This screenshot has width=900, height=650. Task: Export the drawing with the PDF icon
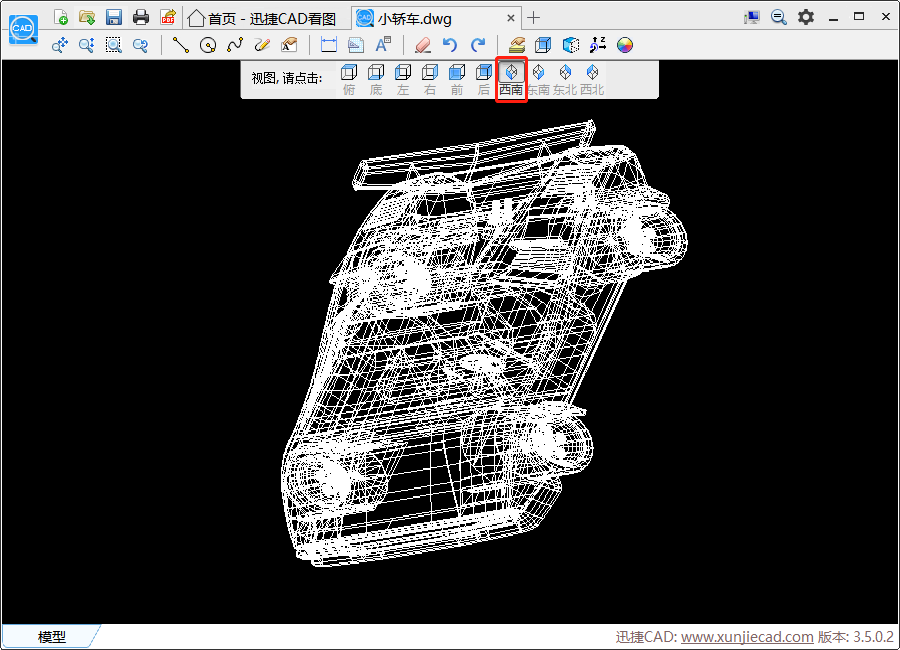168,17
